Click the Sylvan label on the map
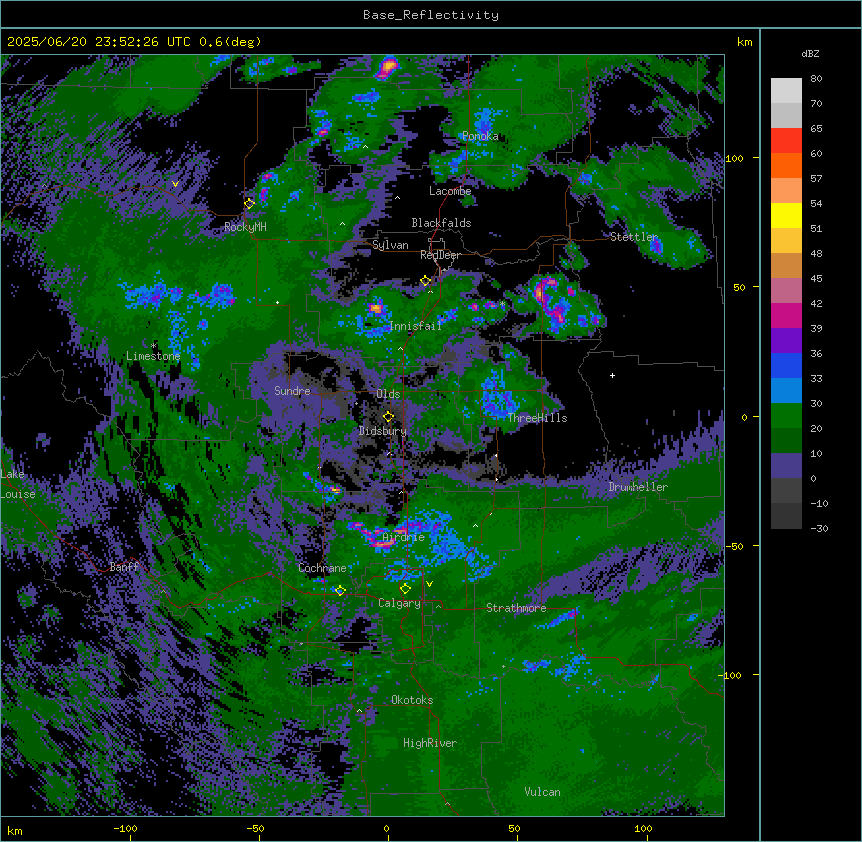Image resolution: width=862 pixels, height=842 pixels. (x=390, y=245)
